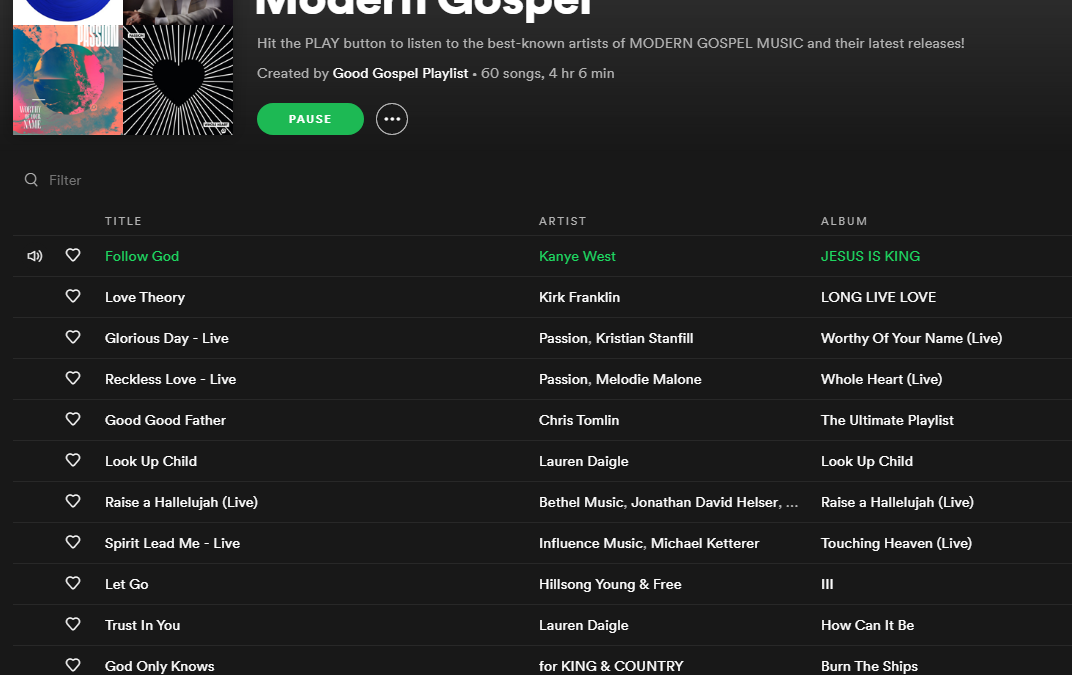
Task: Sort tracks by the ALBUM column
Action: [844, 221]
